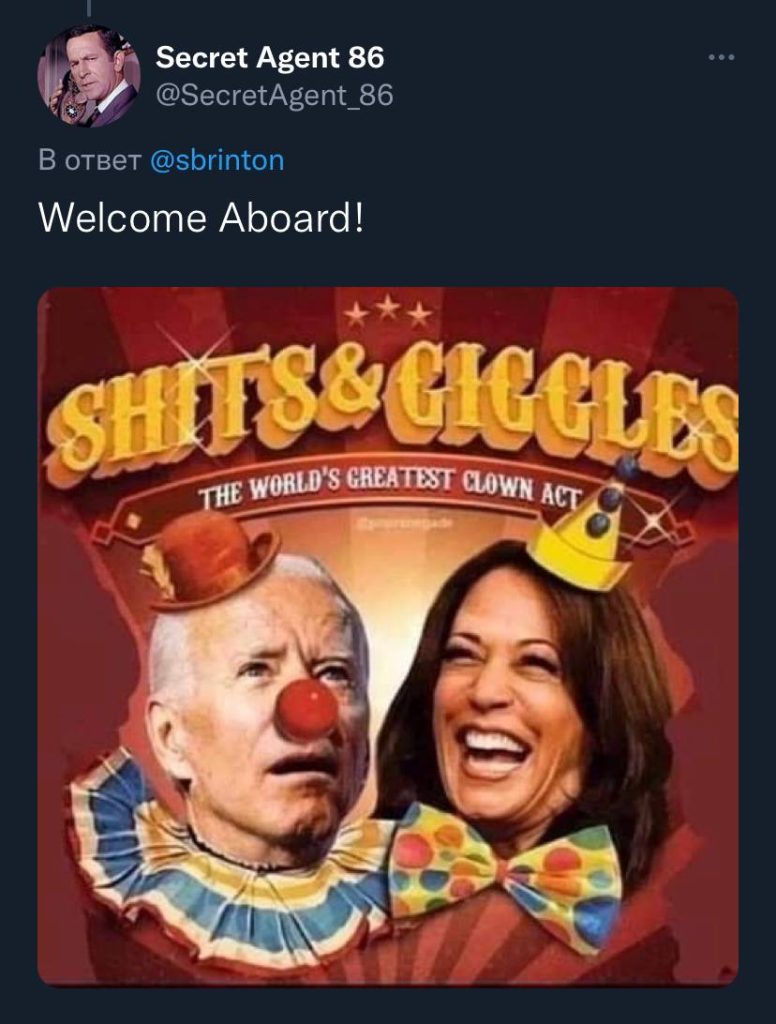Click the polka-dot bow tie in image
This screenshot has height=1024, width=776.
point(505,873)
